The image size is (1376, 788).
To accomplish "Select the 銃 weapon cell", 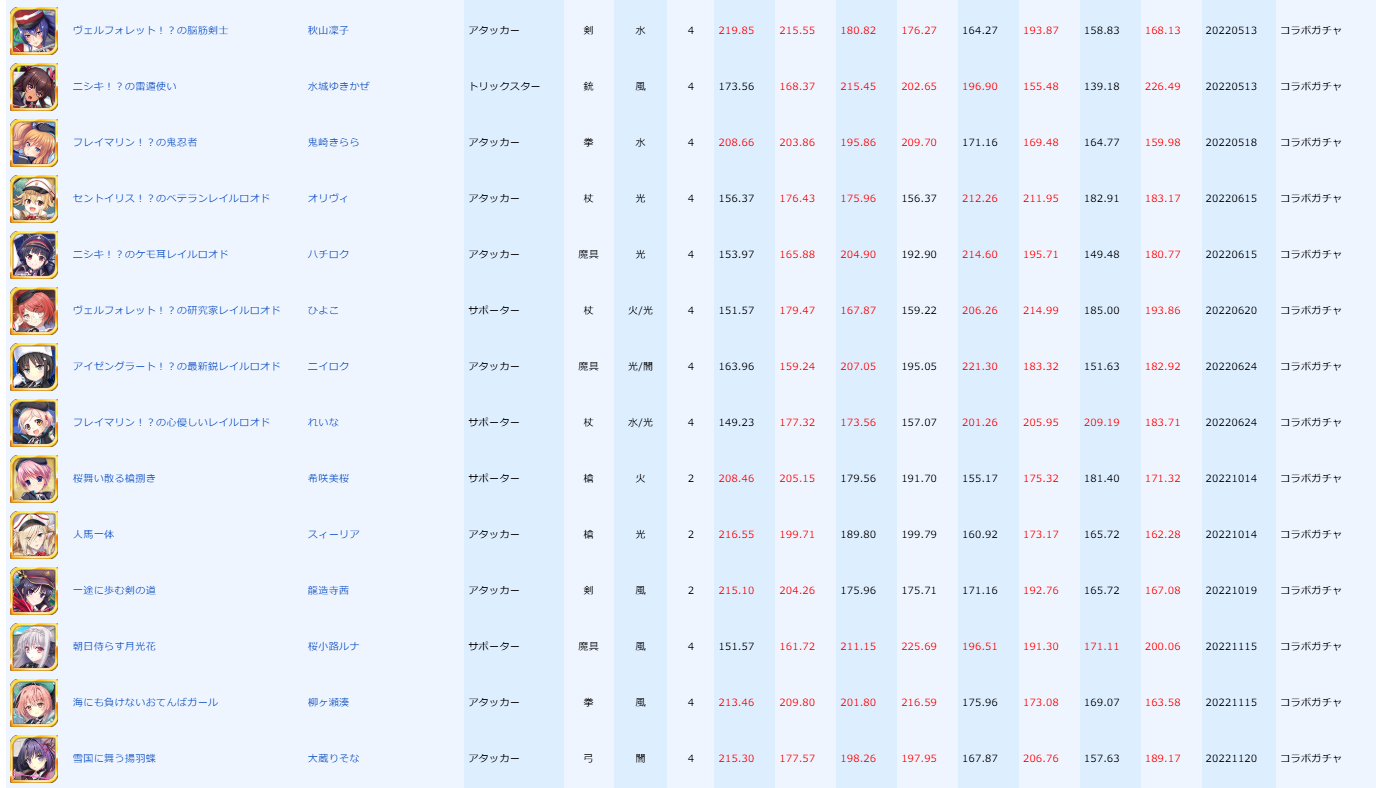I will coord(588,87).
